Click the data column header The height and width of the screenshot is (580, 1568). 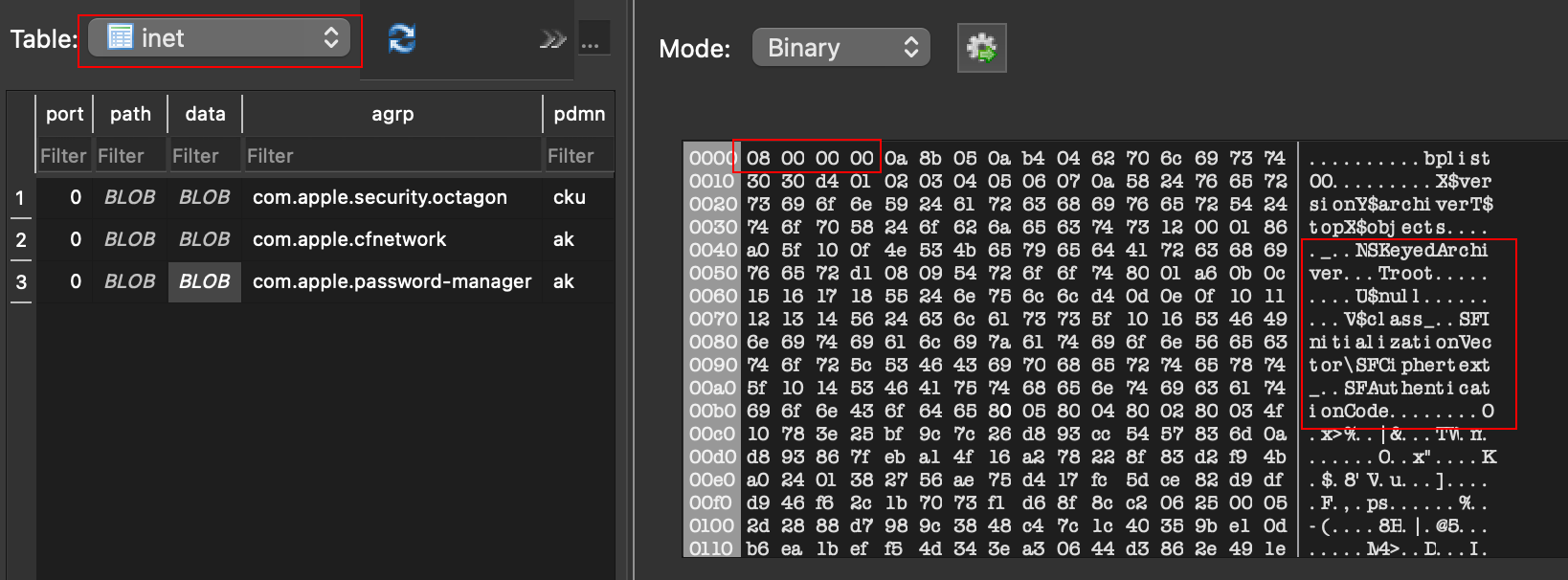pos(205,114)
